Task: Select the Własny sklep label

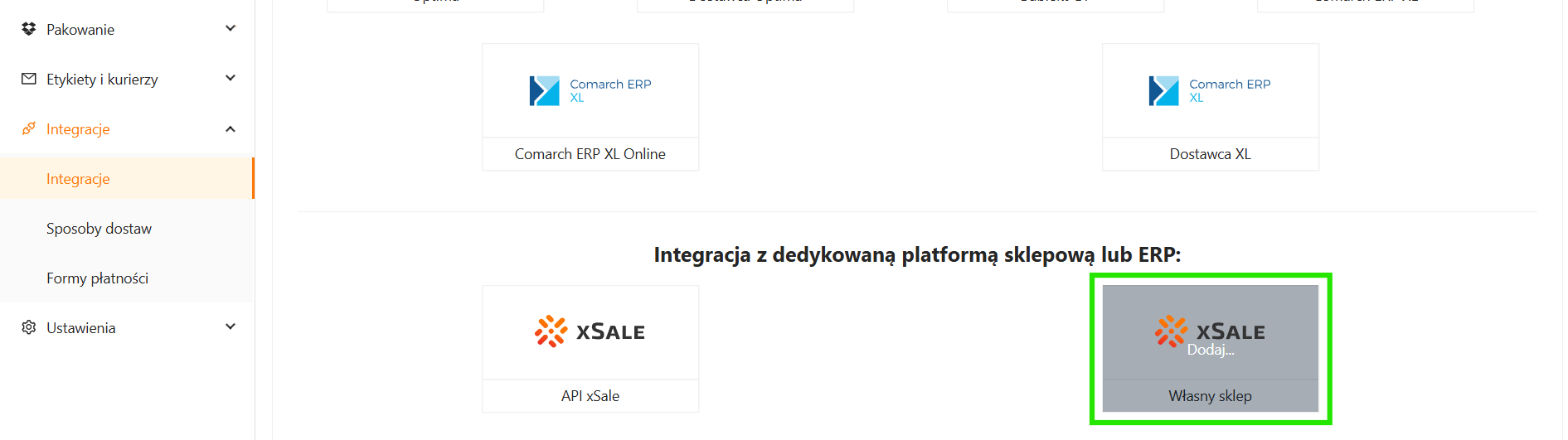Action: point(1210,396)
